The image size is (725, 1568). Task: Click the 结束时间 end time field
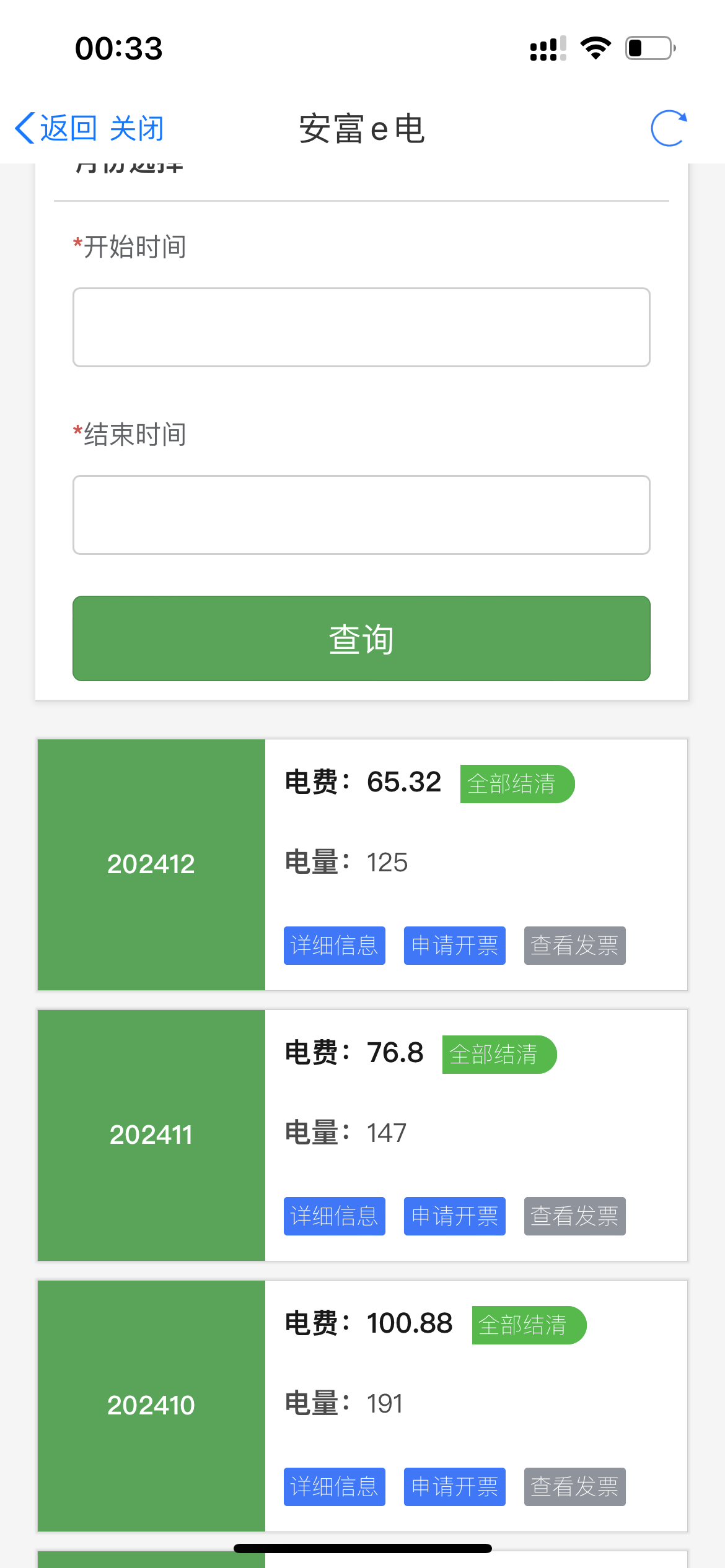tap(361, 515)
